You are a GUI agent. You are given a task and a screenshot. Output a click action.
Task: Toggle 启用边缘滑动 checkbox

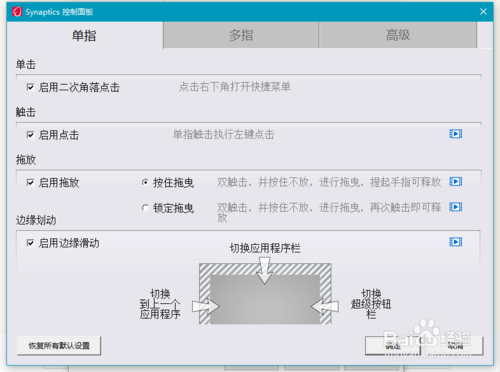tap(30, 243)
